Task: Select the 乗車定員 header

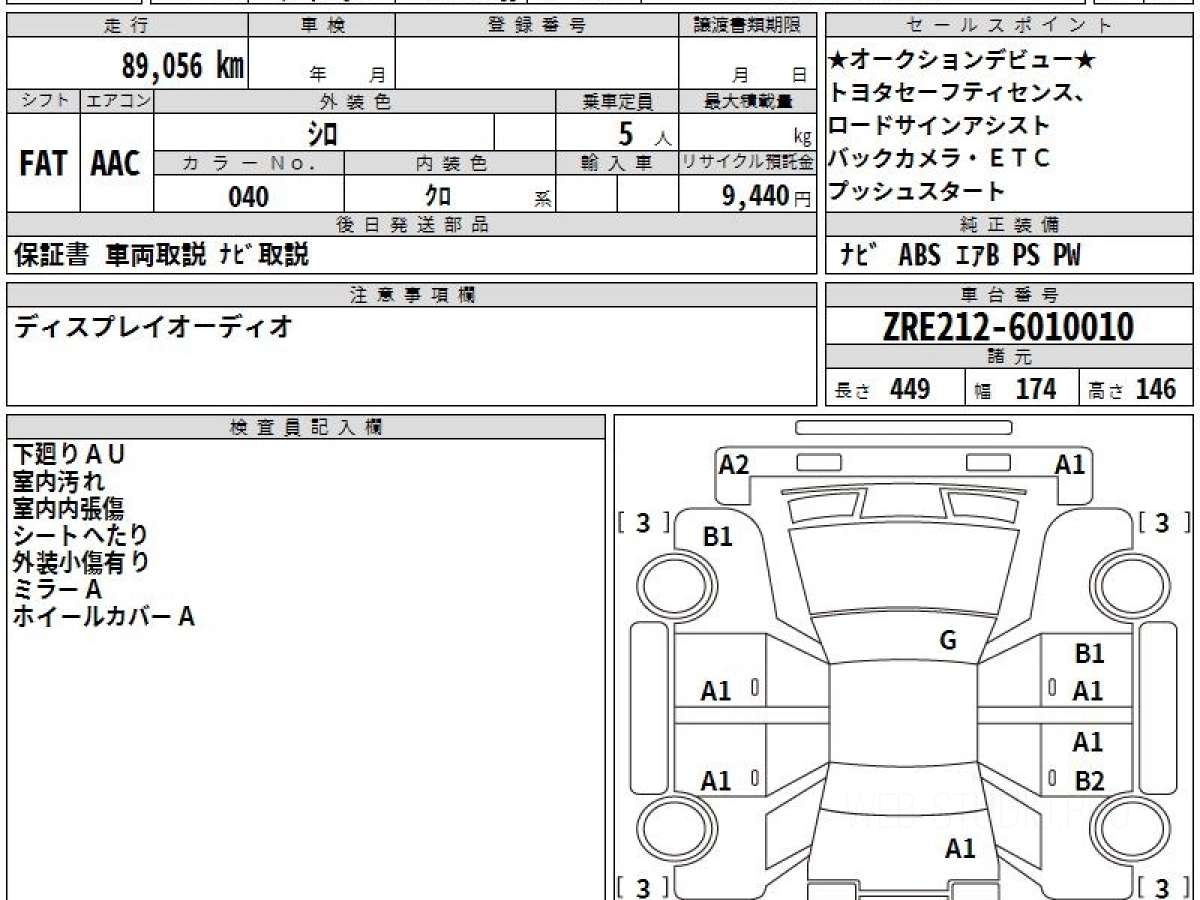Action: coord(617,101)
